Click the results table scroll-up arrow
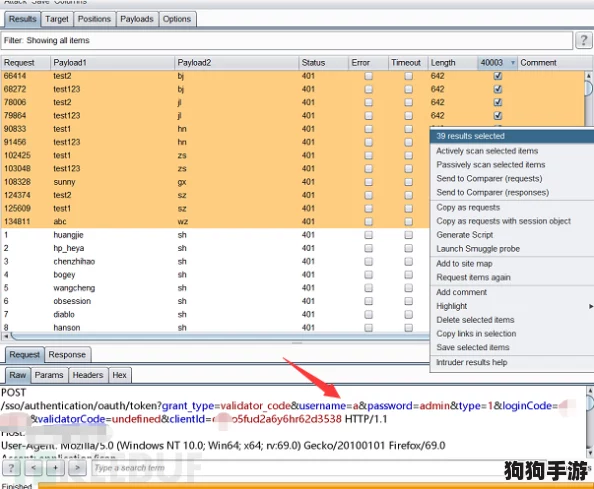 589,76
